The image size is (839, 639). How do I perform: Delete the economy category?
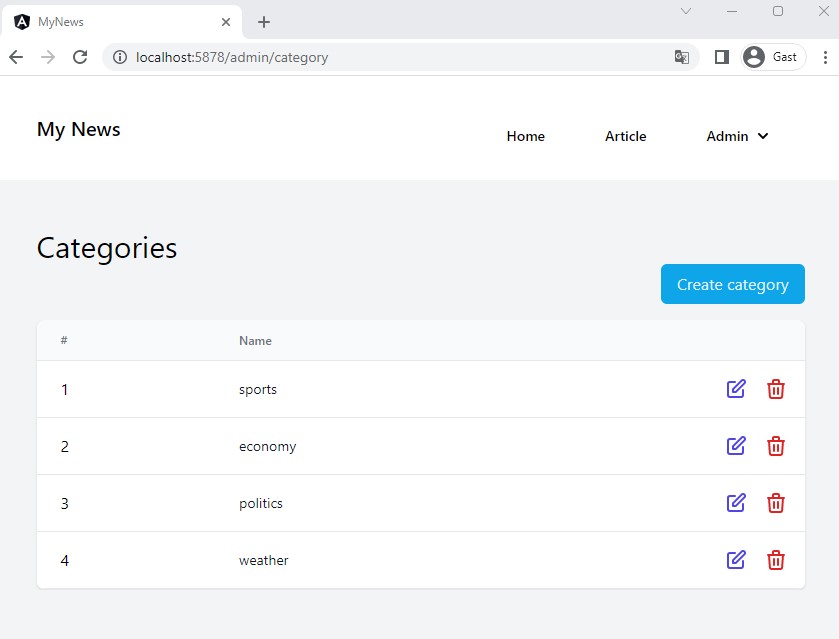pyautogui.click(x=776, y=446)
